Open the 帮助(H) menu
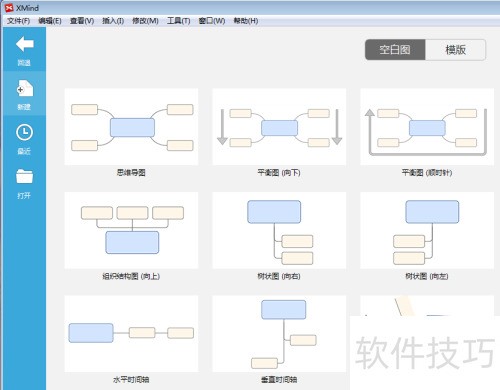500x390 pixels. coord(246,21)
